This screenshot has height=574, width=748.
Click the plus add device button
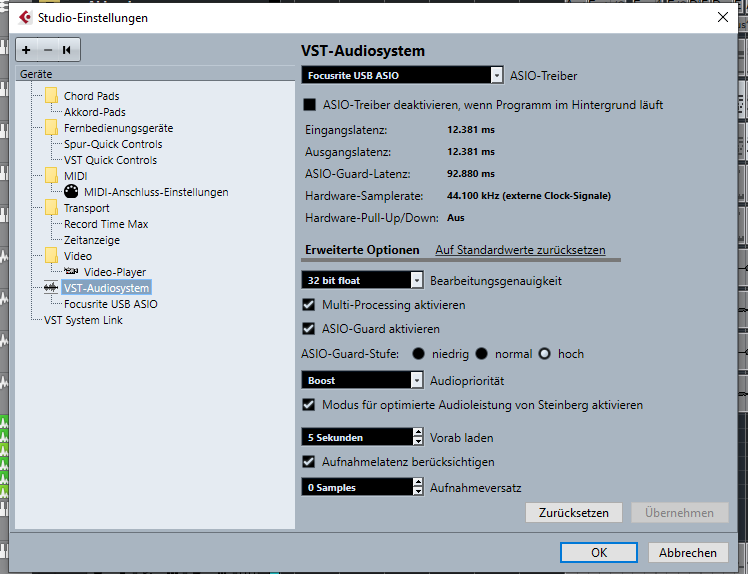(x=26, y=50)
